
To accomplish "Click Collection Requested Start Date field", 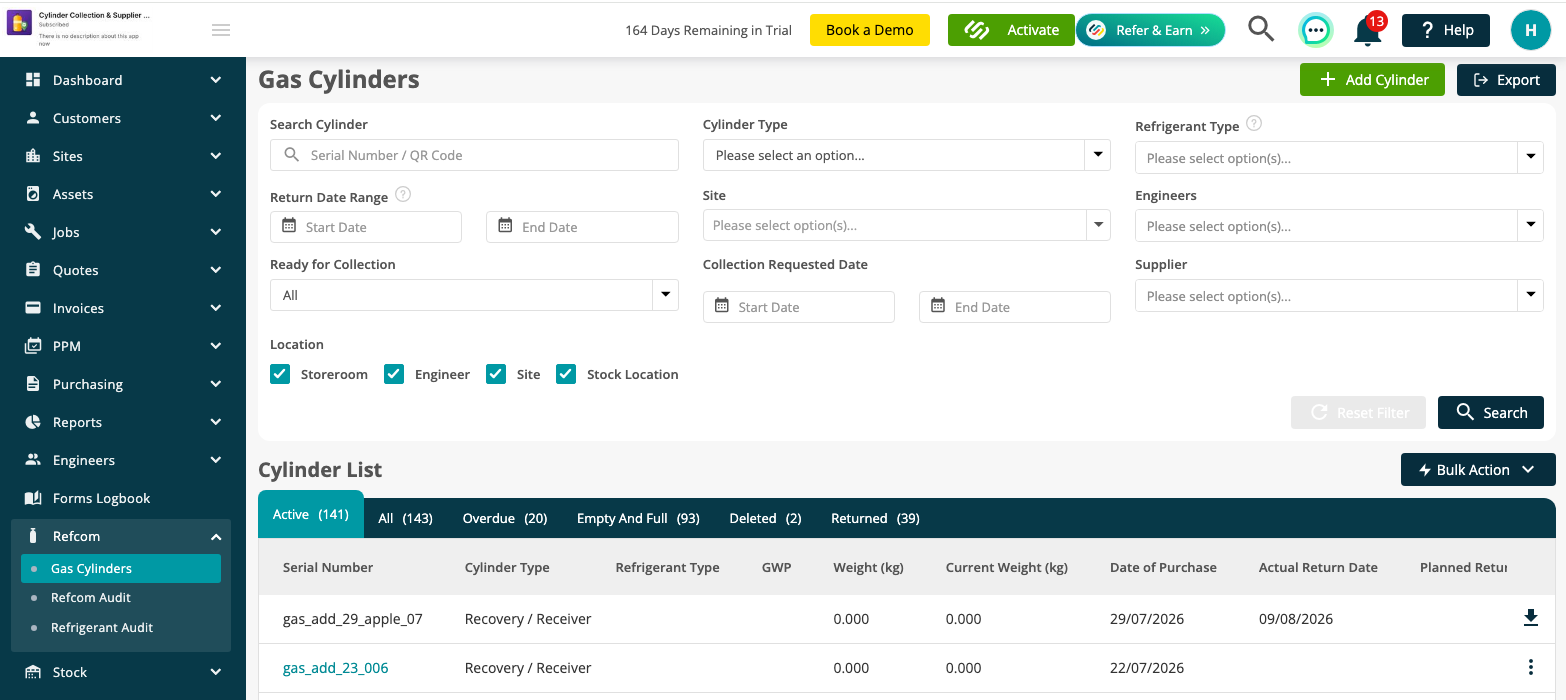I will point(799,307).
